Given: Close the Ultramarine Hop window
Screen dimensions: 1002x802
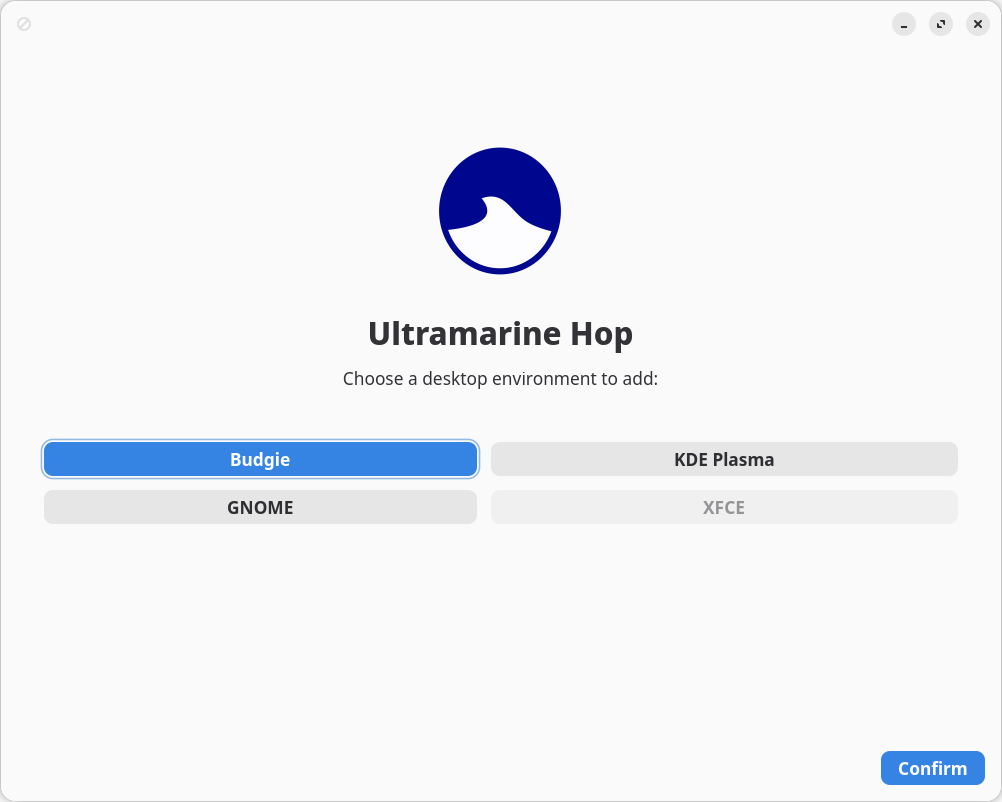Looking at the screenshot, I should [x=978, y=24].
